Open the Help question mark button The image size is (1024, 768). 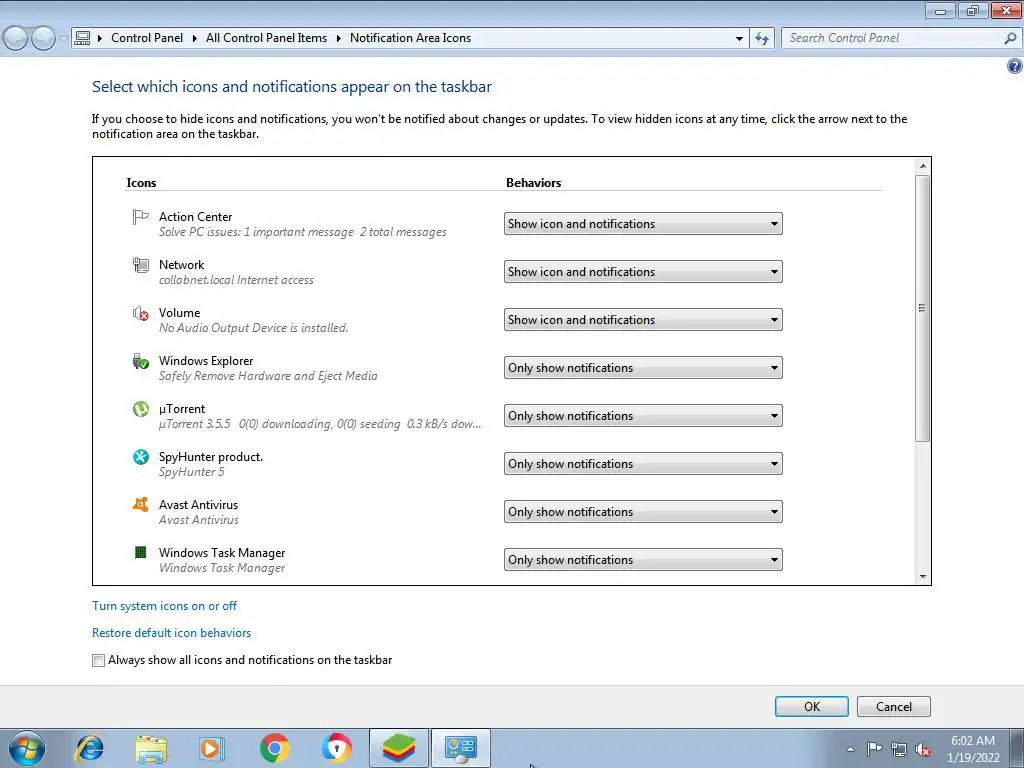point(1015,66)
